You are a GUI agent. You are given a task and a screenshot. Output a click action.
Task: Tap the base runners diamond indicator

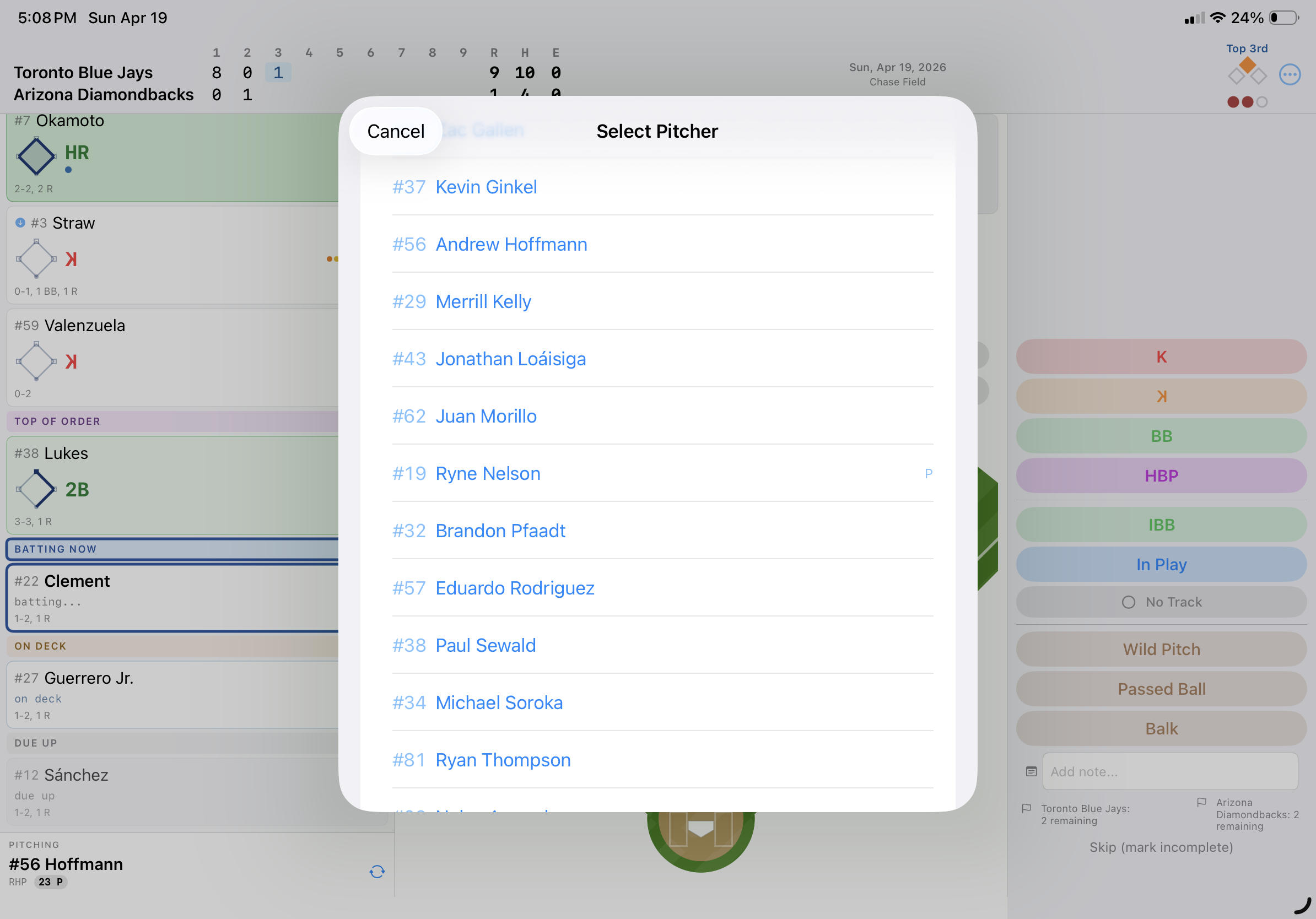click(1247, 71)
